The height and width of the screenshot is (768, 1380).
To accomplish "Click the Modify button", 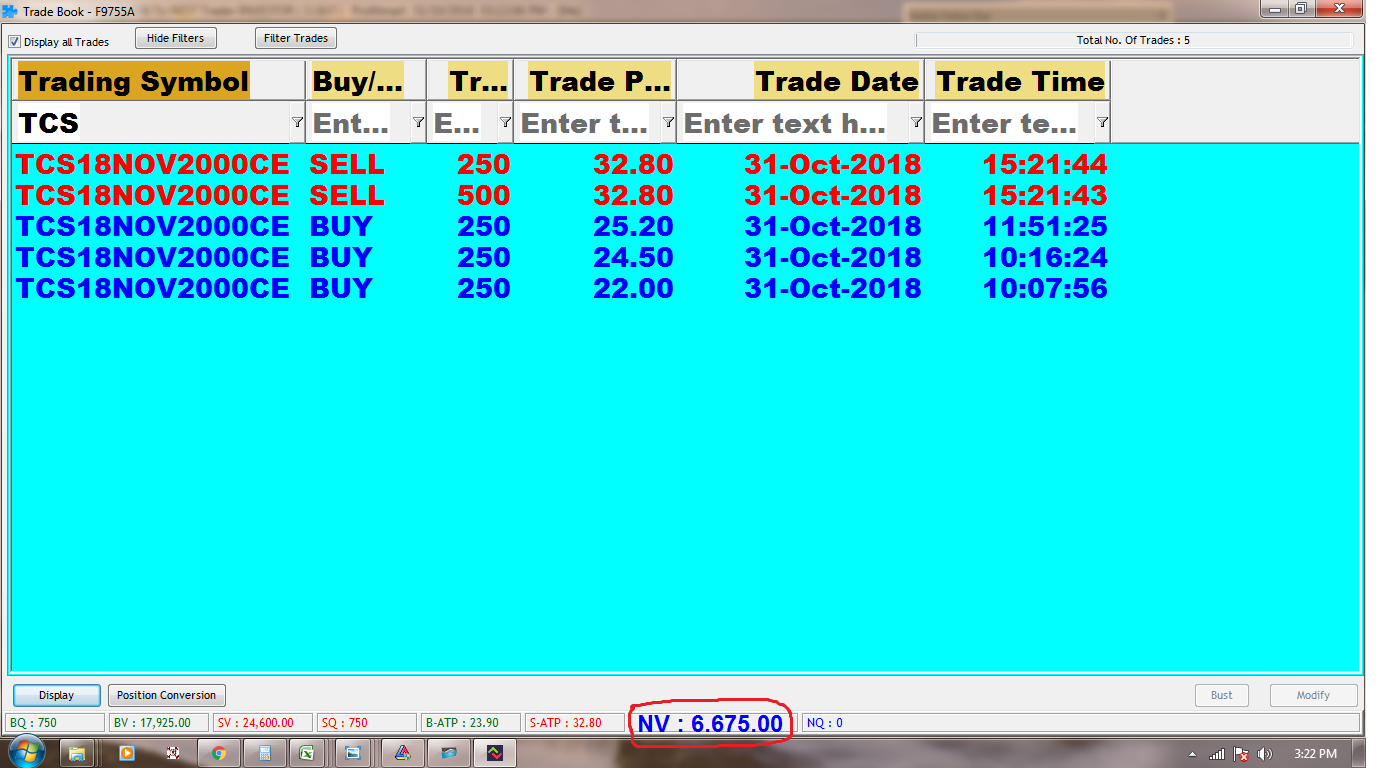I will (1313, 695).
